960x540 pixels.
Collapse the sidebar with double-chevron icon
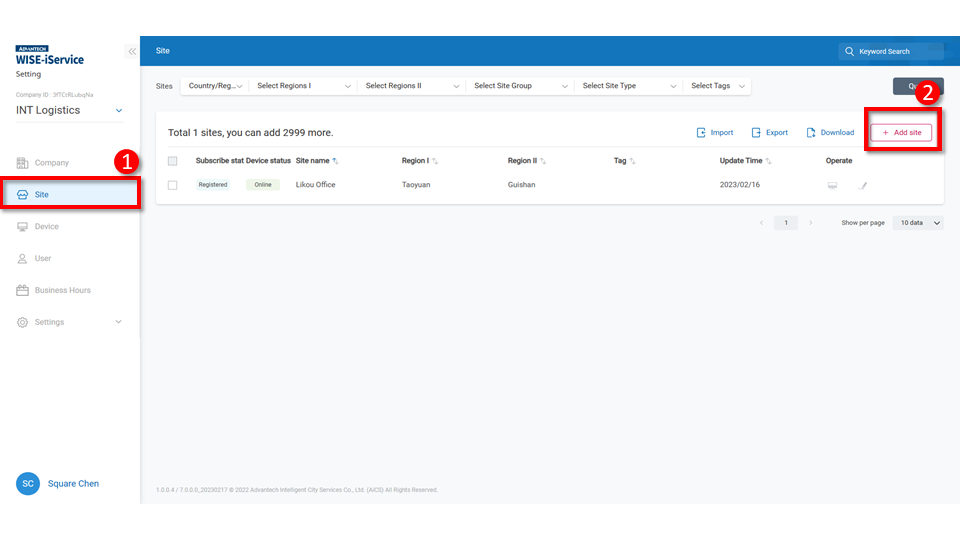coord(132,51)
